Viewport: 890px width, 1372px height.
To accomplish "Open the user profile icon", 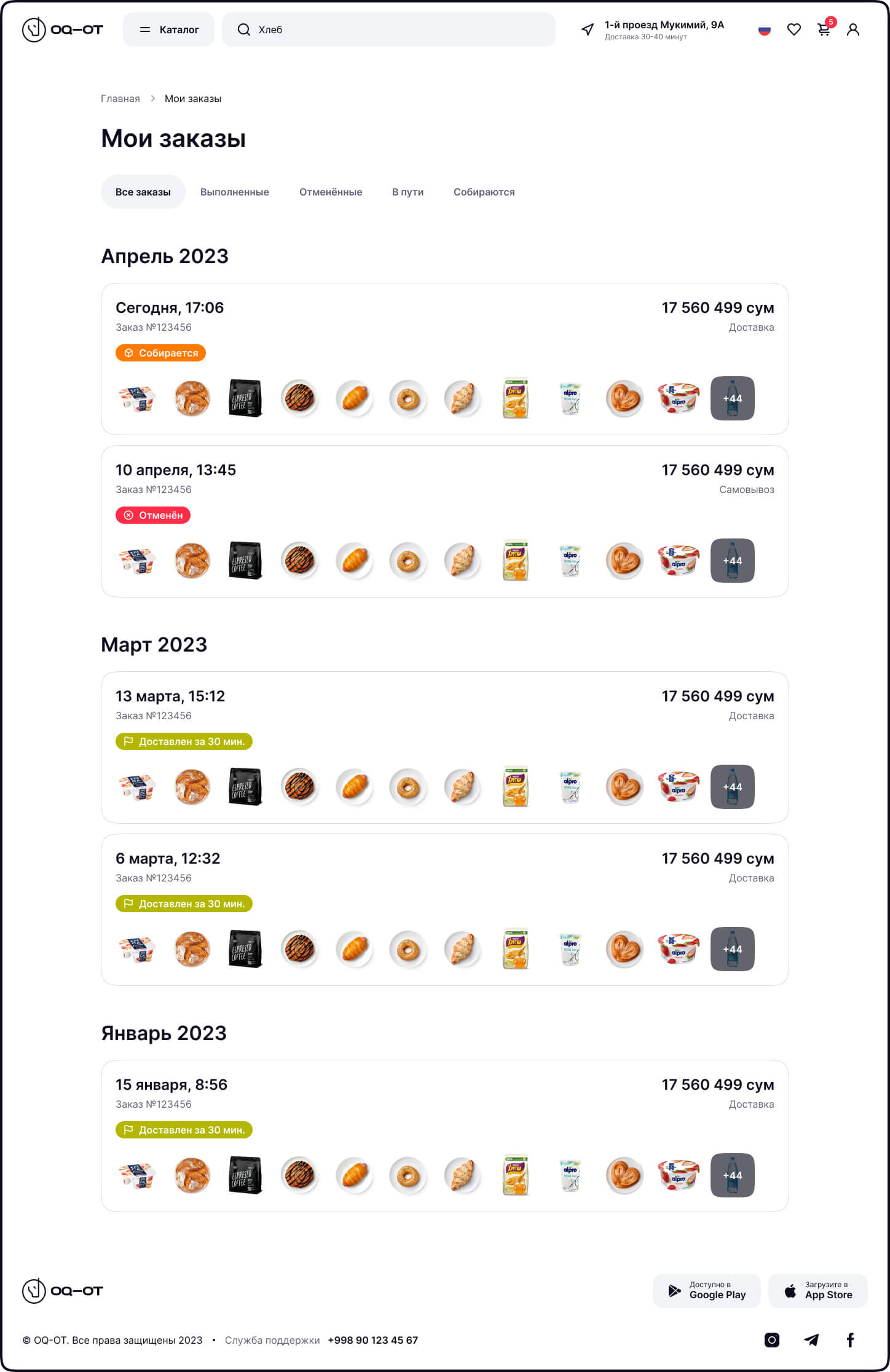I will [853, 30].
